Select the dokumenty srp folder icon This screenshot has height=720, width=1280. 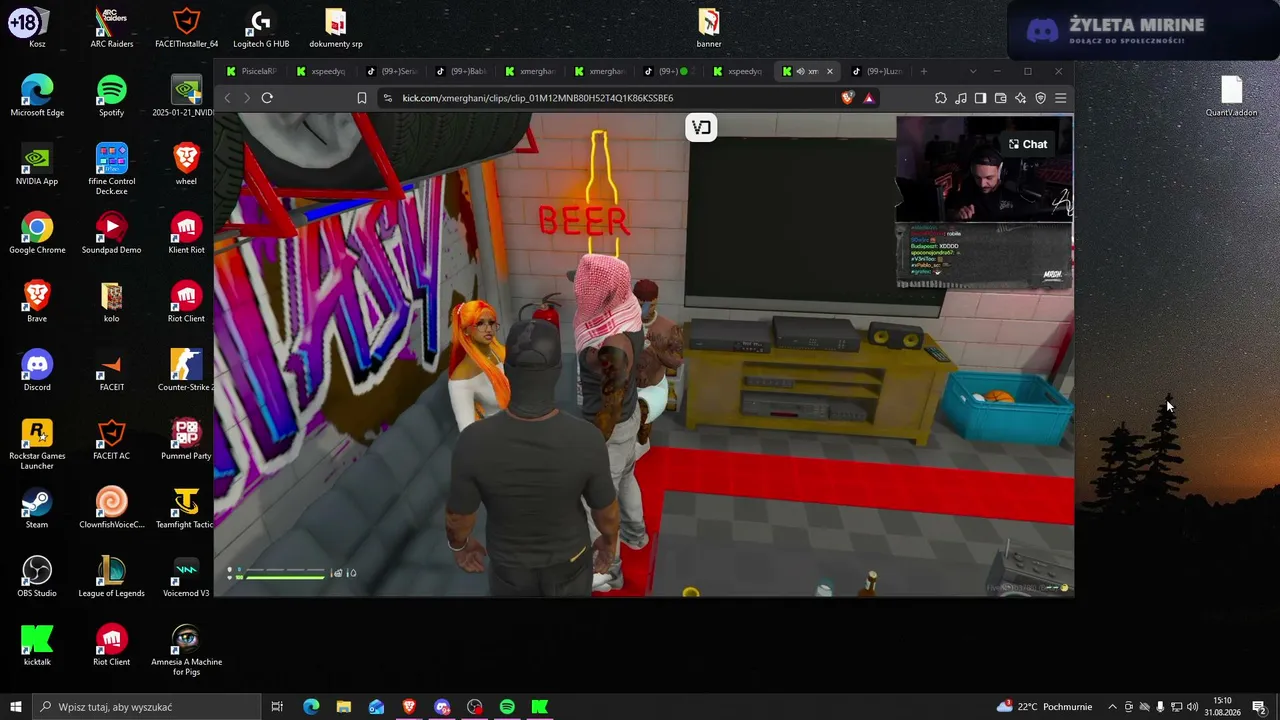tap(336, 28)
